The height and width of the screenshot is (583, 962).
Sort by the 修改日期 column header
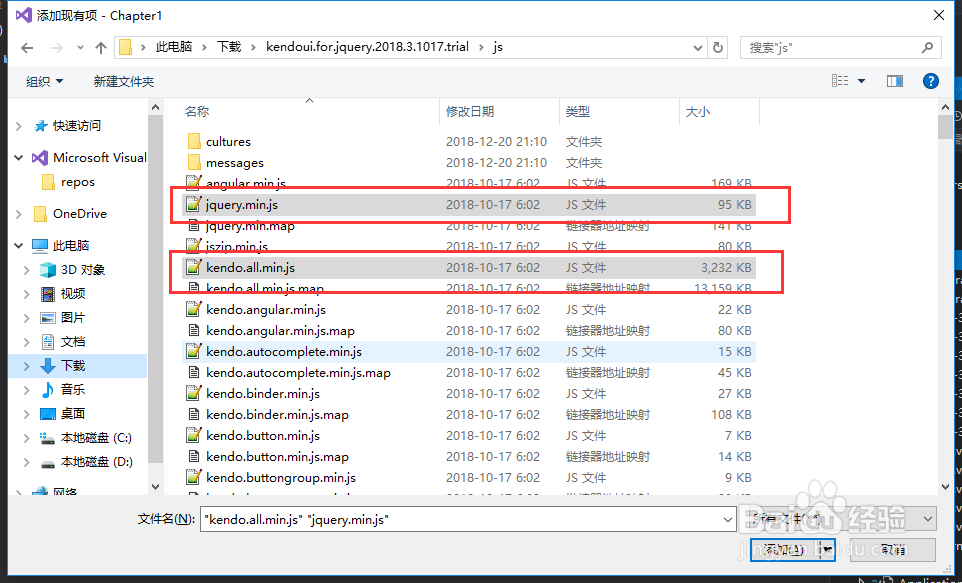(x=470, y=111)
